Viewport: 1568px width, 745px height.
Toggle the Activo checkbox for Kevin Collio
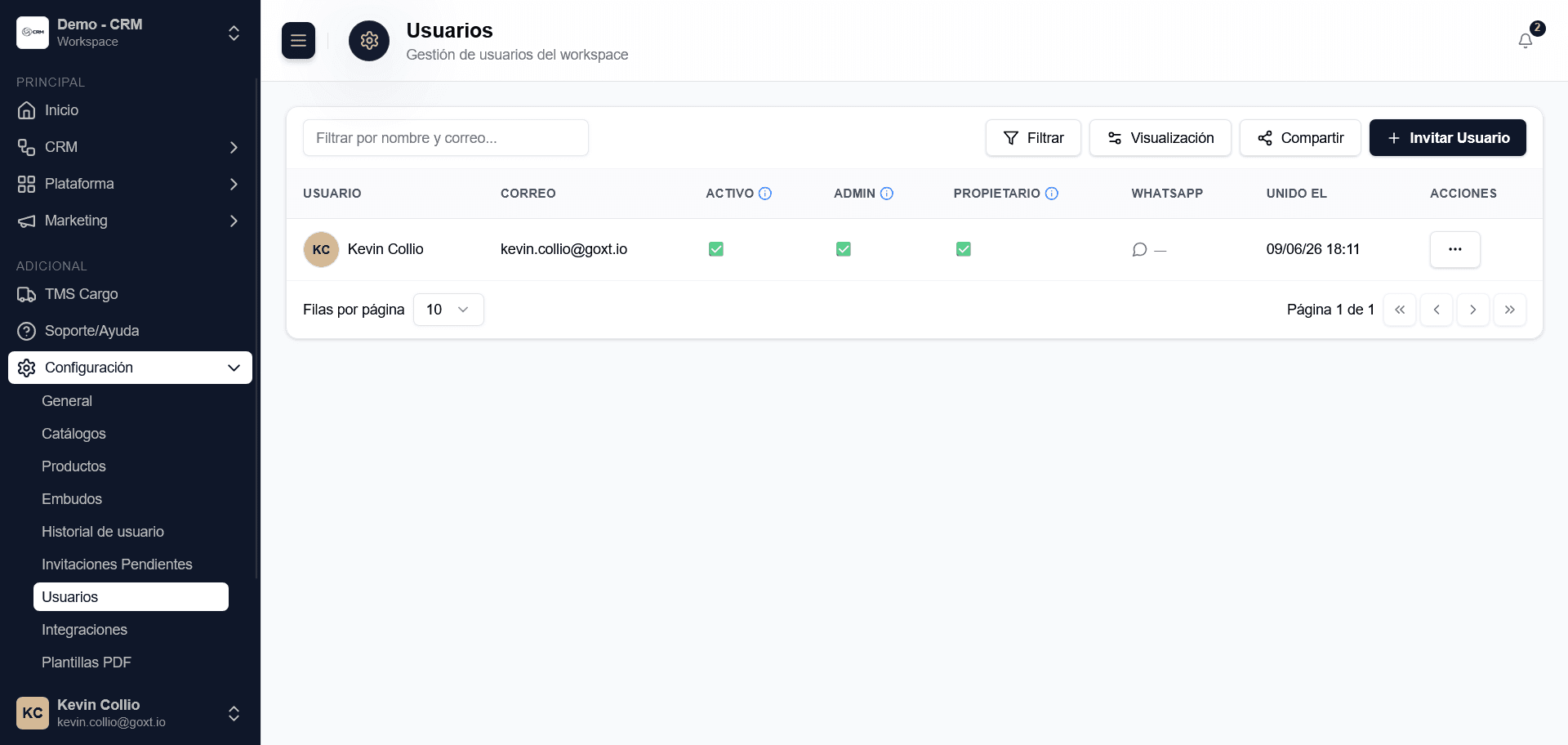tap(716, 249)
